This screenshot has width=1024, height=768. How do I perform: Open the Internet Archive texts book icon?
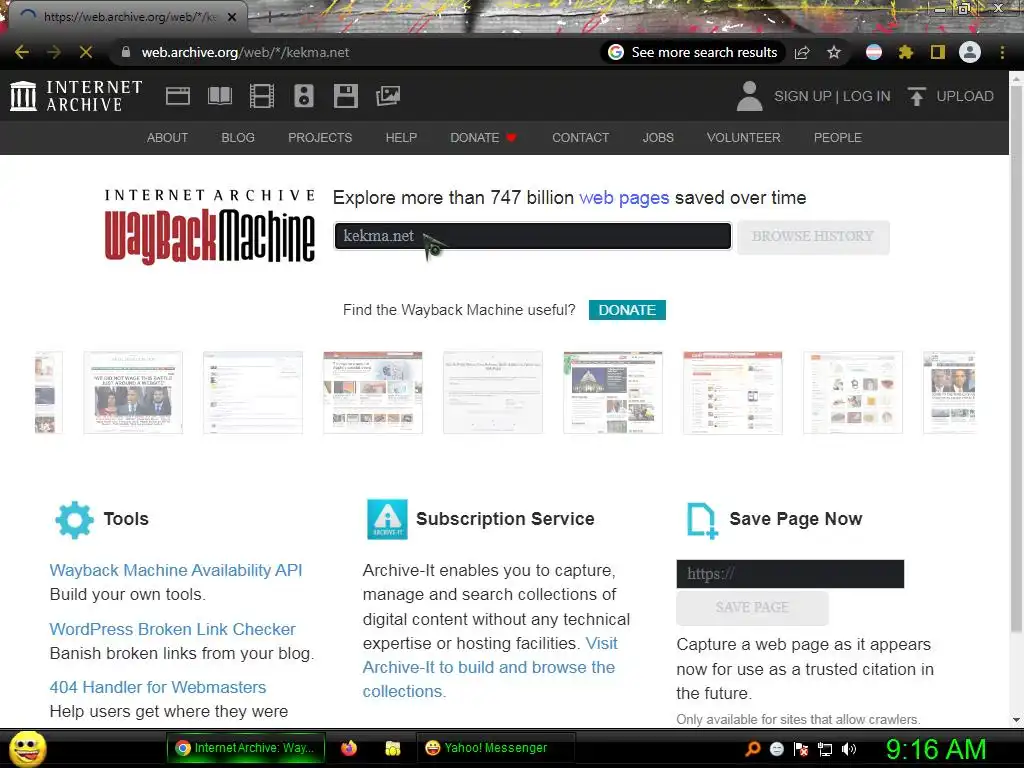tap(219, 96)
